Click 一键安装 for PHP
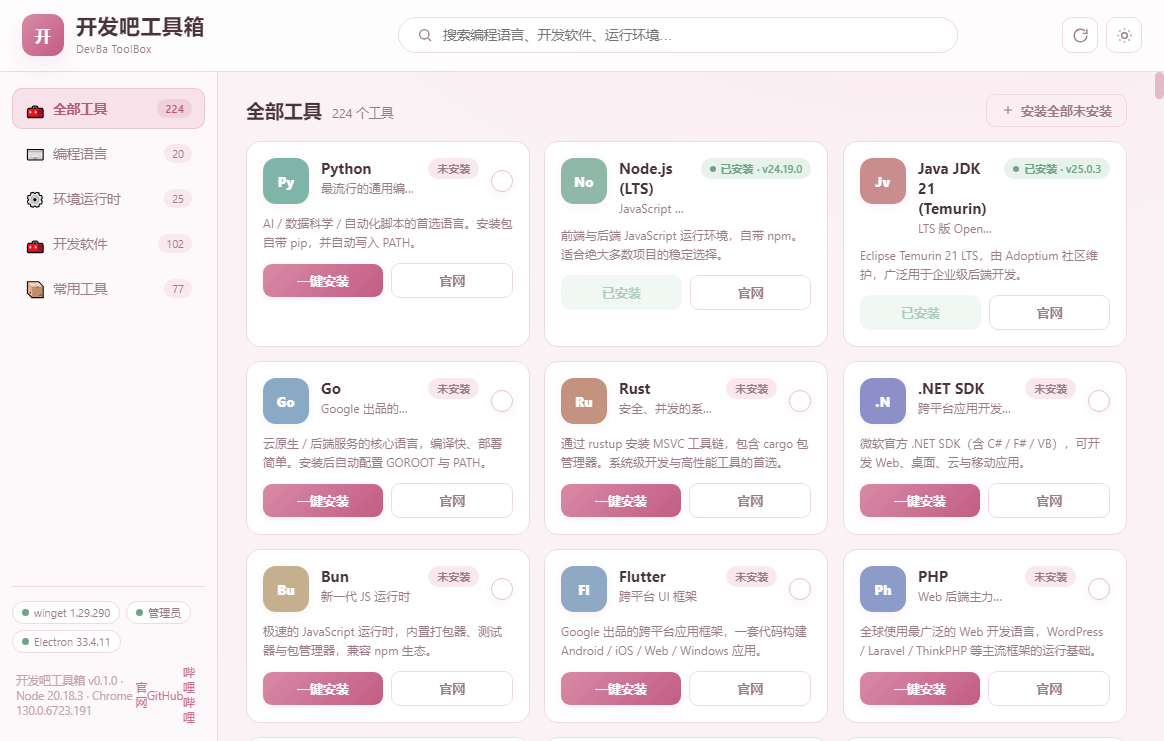 920,688
